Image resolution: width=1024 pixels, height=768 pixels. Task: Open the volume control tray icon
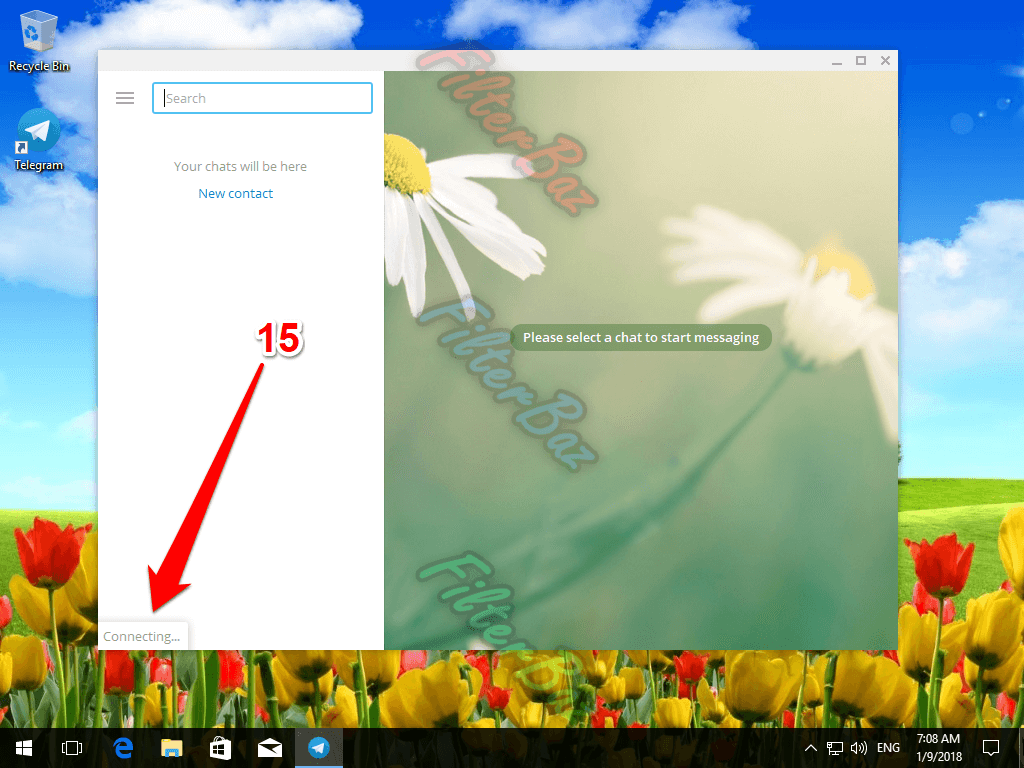tap(858, 747)
